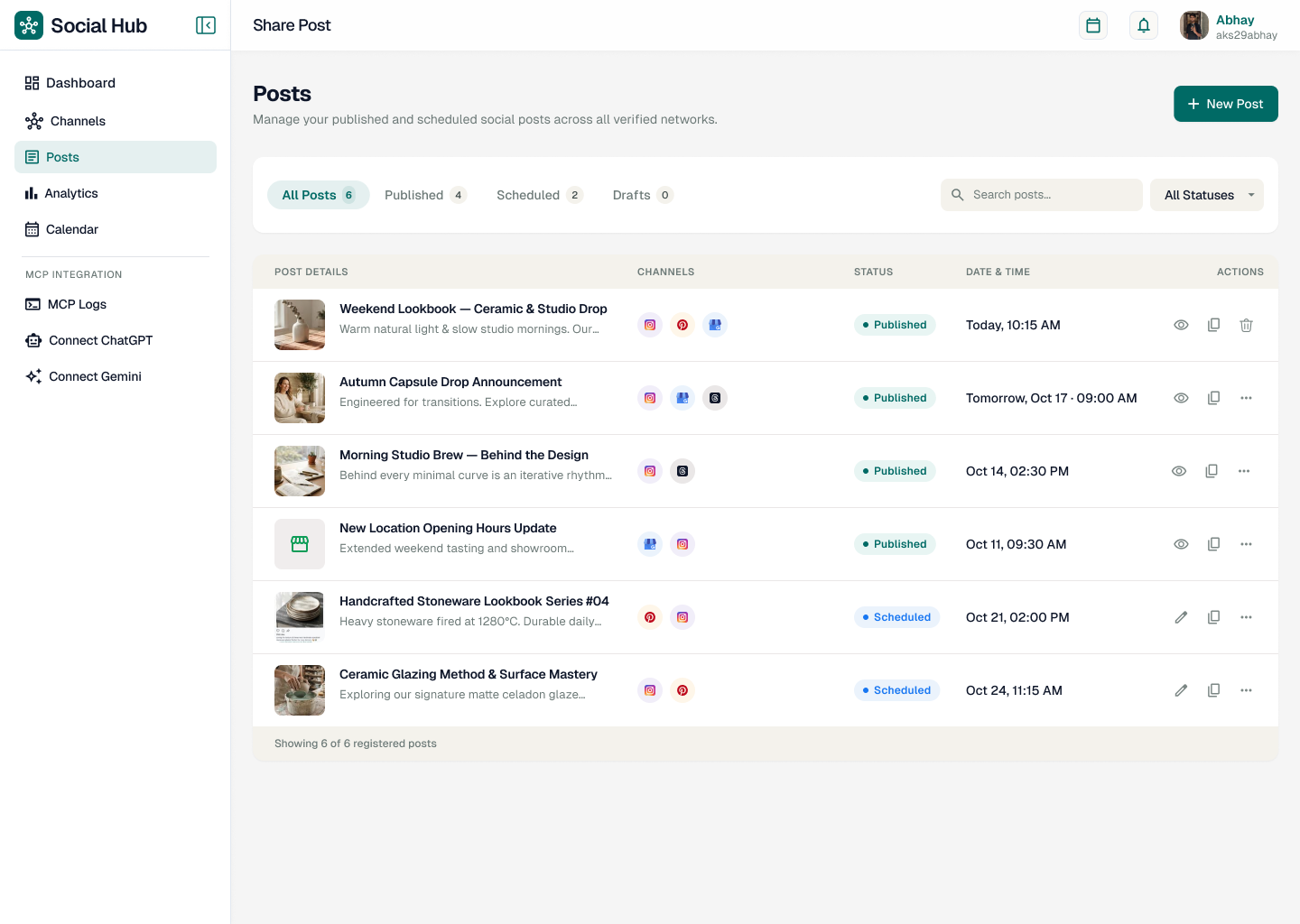Open more options for Handcrafted Stoneware Lookbook

(x=1246, y=617)
